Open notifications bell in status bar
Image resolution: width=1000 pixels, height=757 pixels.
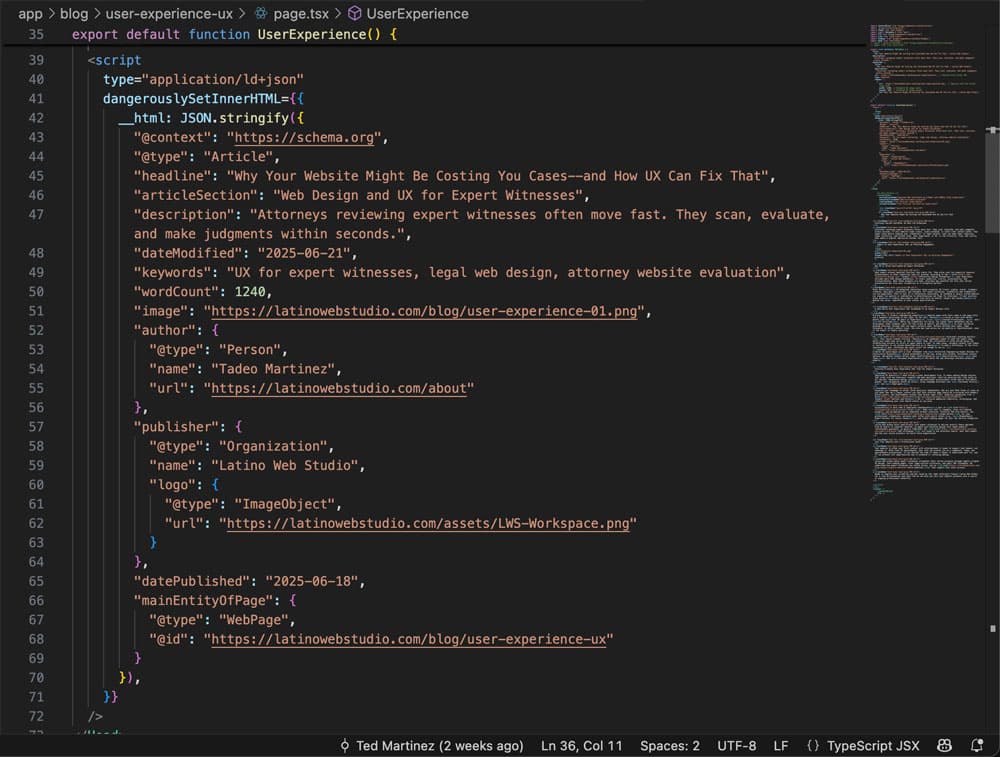(976, 746)
